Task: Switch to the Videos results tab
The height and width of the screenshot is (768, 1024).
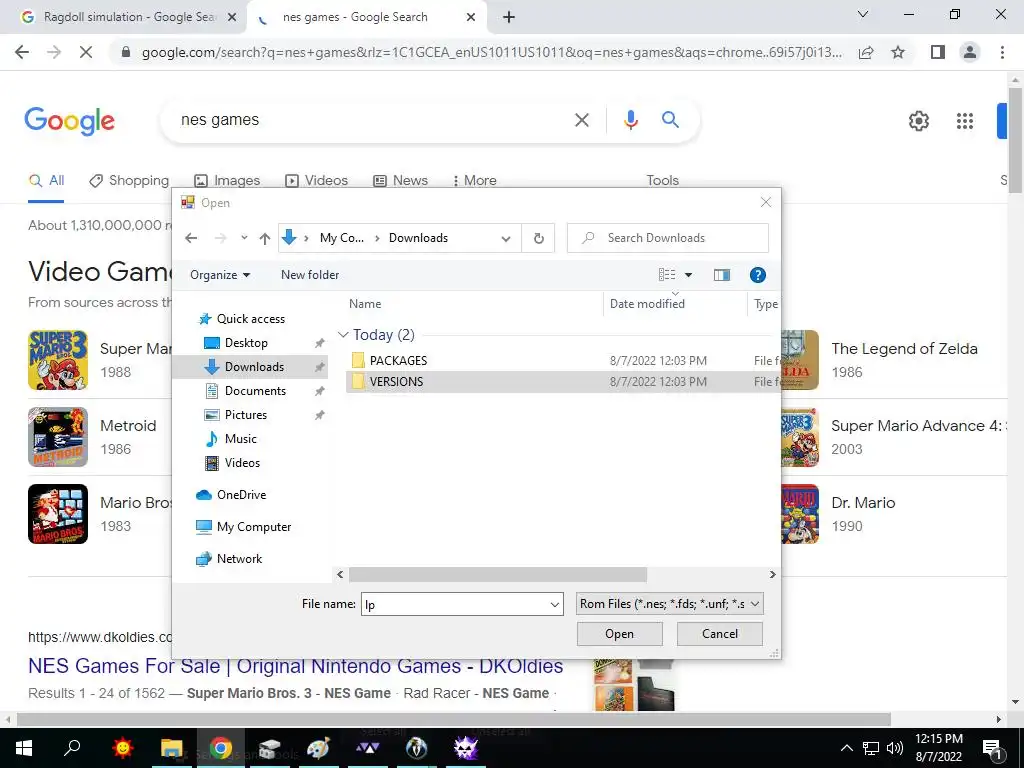Action: click(316, 181)
